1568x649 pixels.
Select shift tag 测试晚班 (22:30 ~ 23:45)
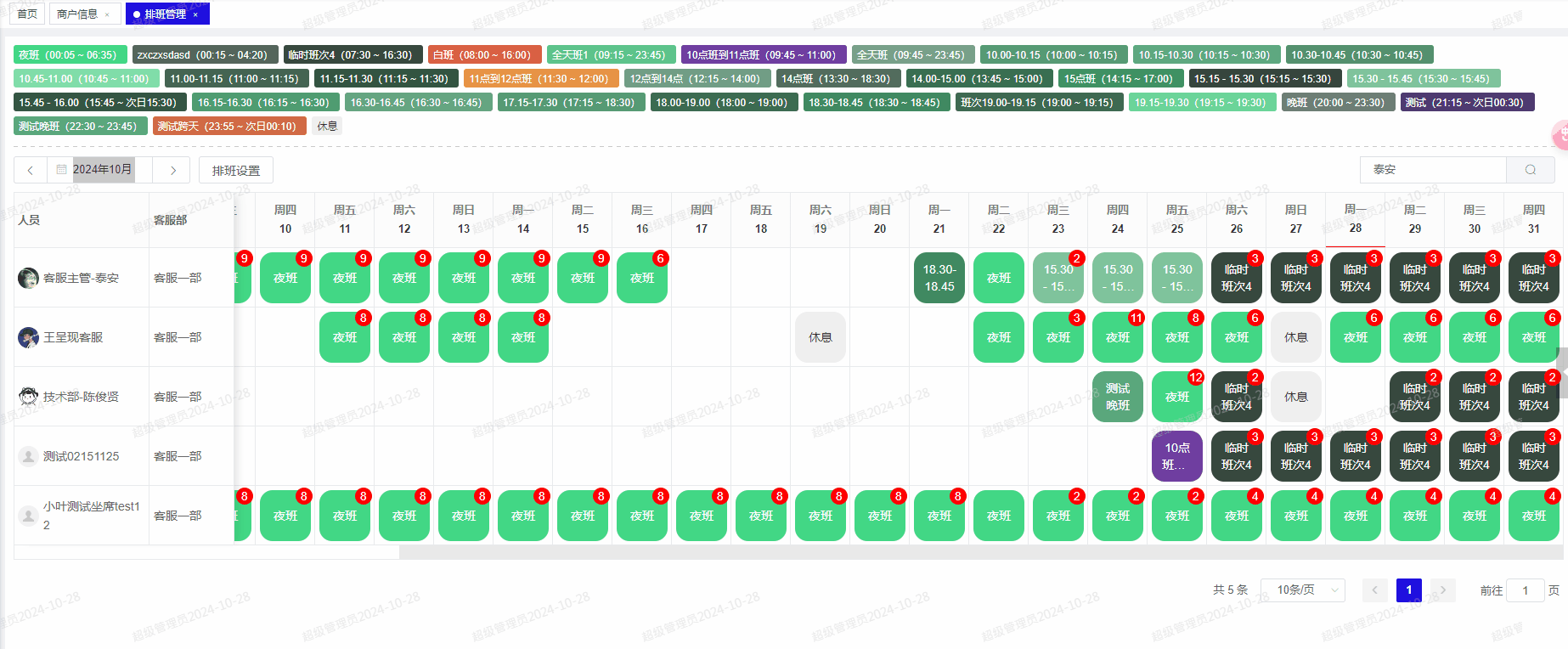tap(81, 127)
